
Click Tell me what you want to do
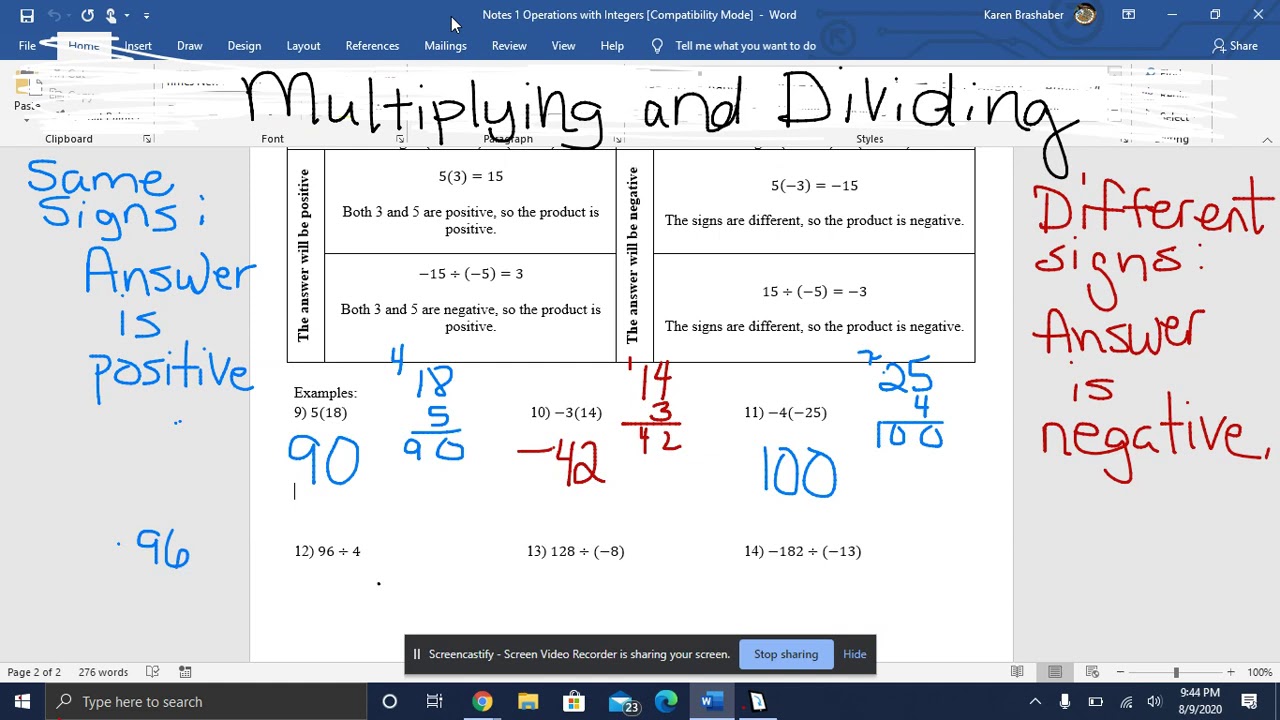tap(734, 46)
